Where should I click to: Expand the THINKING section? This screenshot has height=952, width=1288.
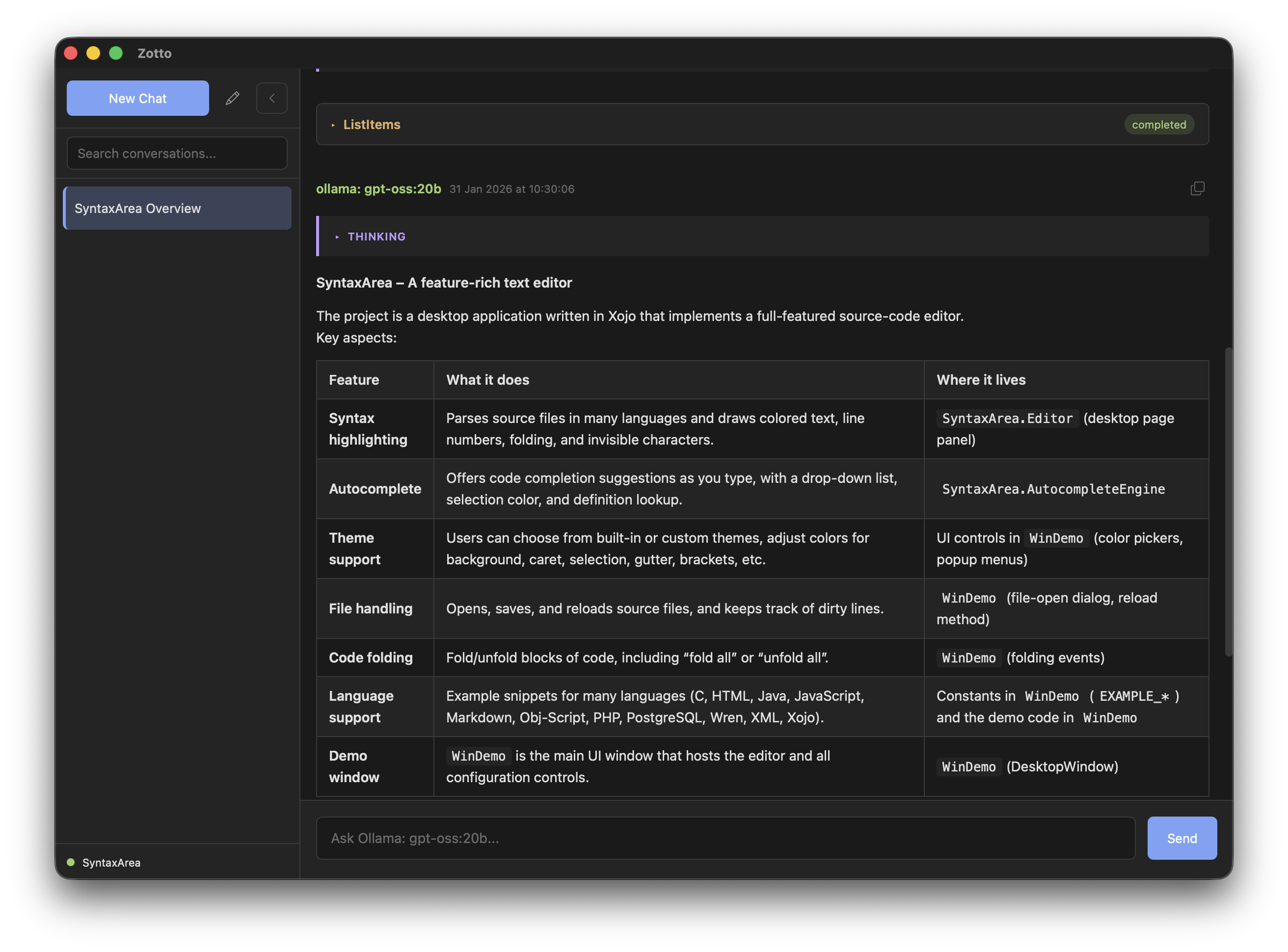point(376,236)
